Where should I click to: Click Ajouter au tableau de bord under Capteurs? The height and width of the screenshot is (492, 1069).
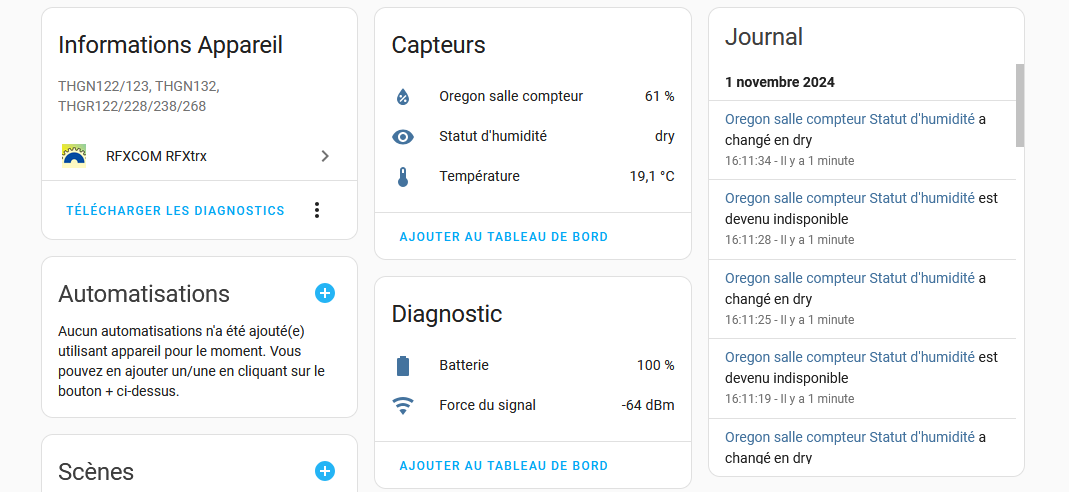(x=504, y=237)
